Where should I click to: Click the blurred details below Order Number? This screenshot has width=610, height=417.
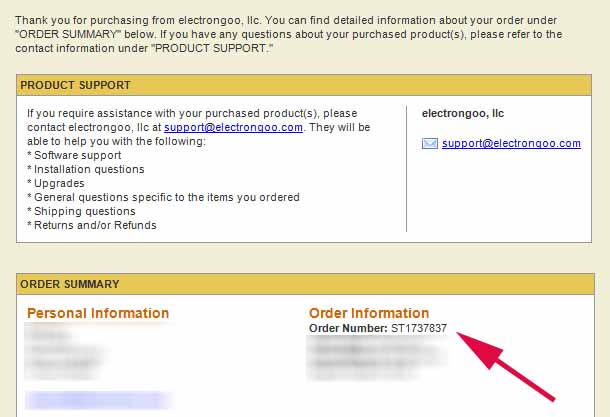click(377, 358)
